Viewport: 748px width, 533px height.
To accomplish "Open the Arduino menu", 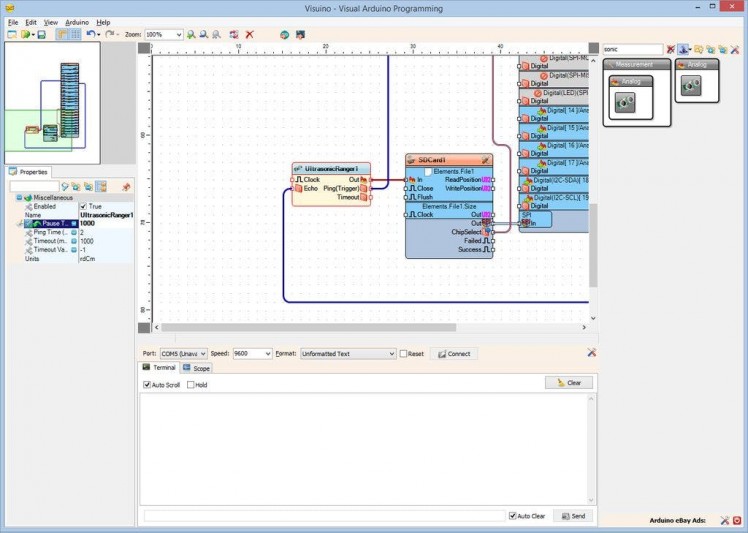I will pos(77,21).
